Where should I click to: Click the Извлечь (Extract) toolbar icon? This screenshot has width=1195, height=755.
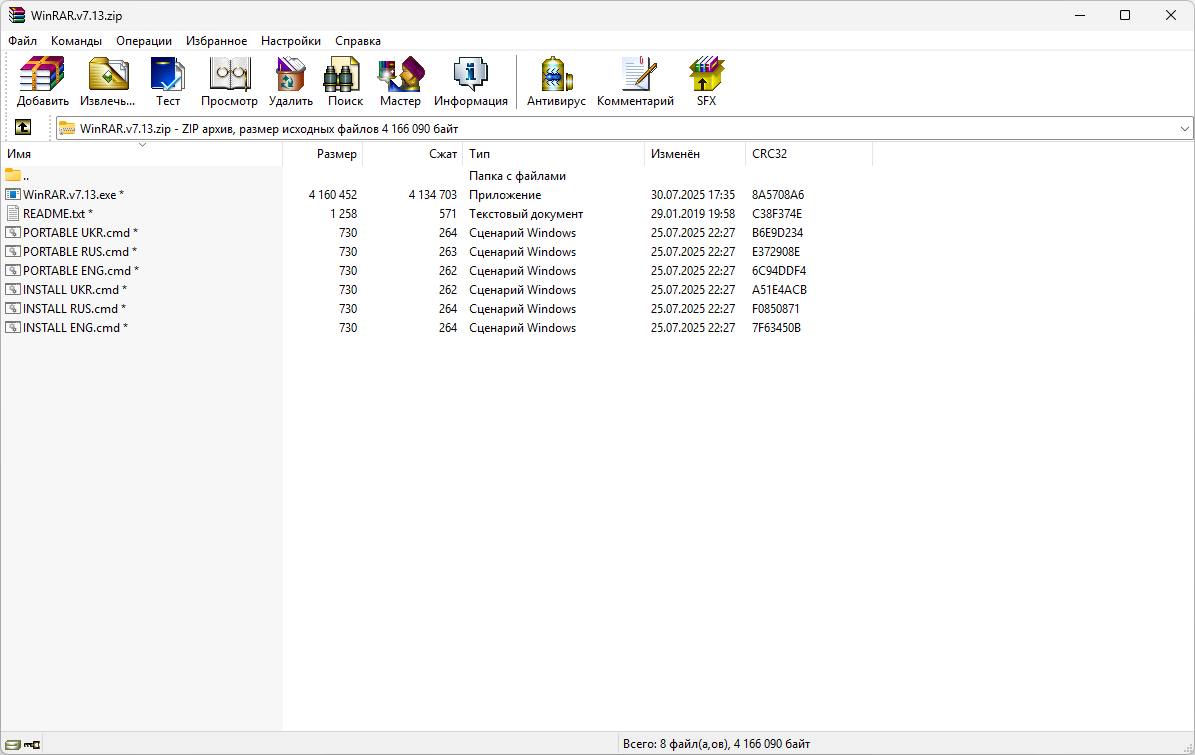(x=107, y=74)
